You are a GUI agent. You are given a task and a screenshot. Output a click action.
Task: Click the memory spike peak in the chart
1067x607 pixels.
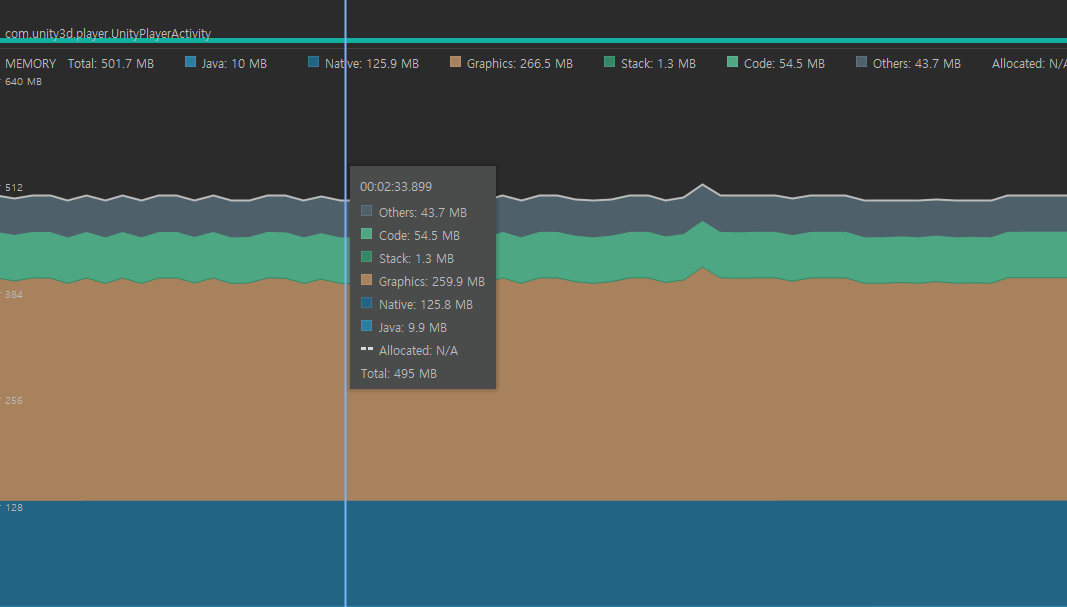pos(702,185)
